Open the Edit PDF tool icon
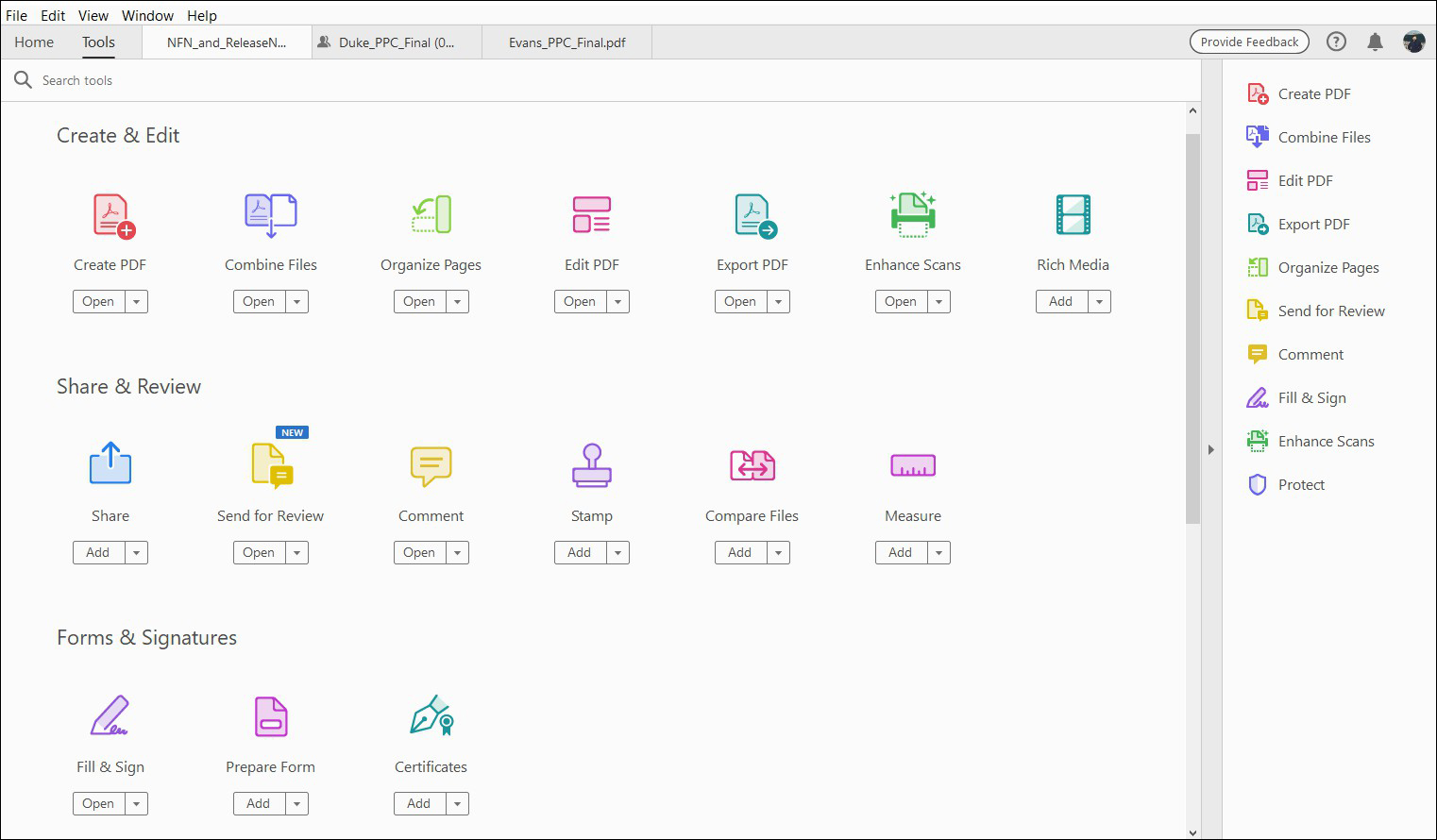The width and height of the screenshot is (1437, 840). click(x=591, y=214)
